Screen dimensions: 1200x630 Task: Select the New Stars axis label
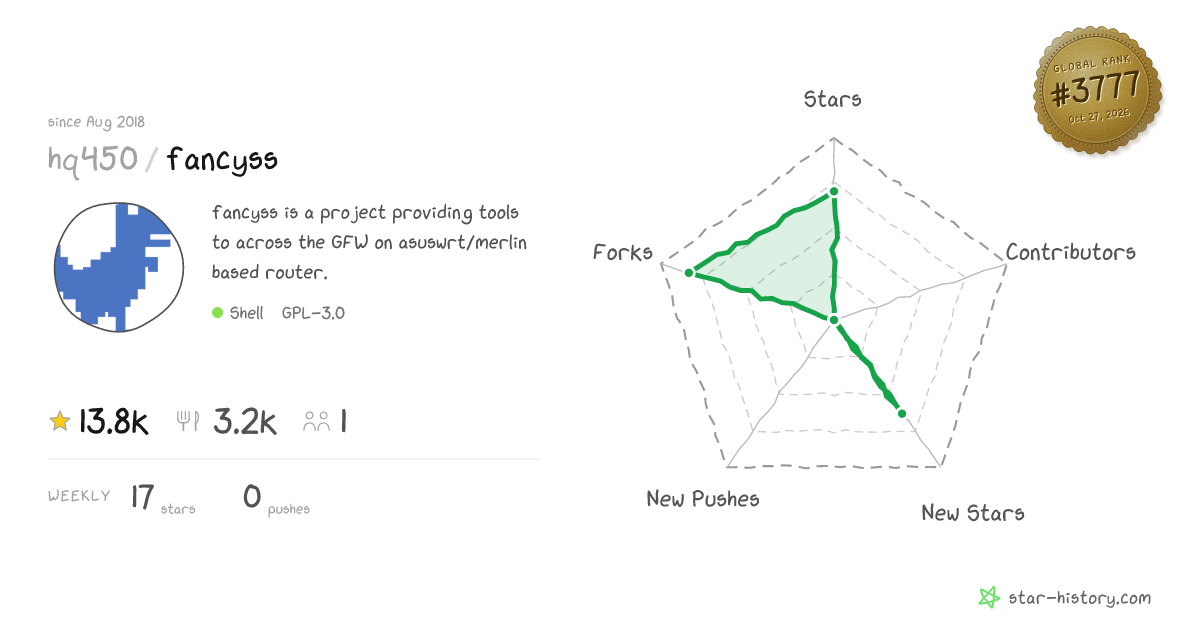[973, 513]
